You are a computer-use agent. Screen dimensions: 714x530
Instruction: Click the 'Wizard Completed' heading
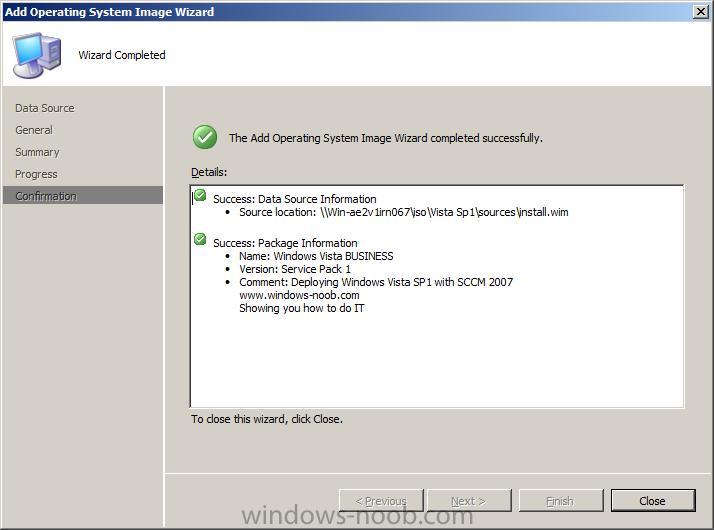pos(122,55)
